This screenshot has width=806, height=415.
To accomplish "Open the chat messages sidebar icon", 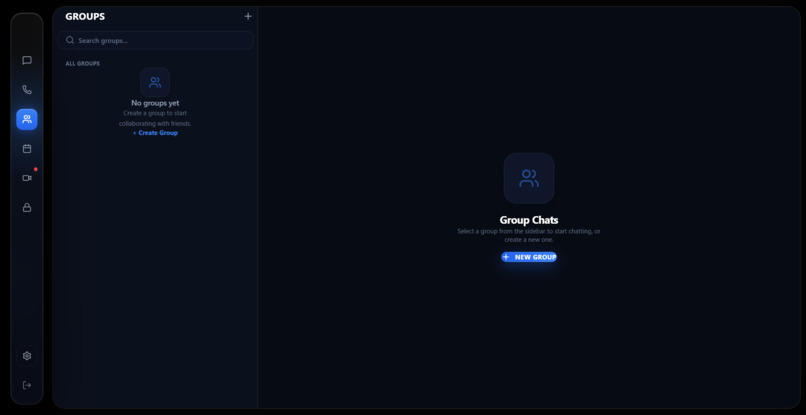I will click(x=27, y=60).
